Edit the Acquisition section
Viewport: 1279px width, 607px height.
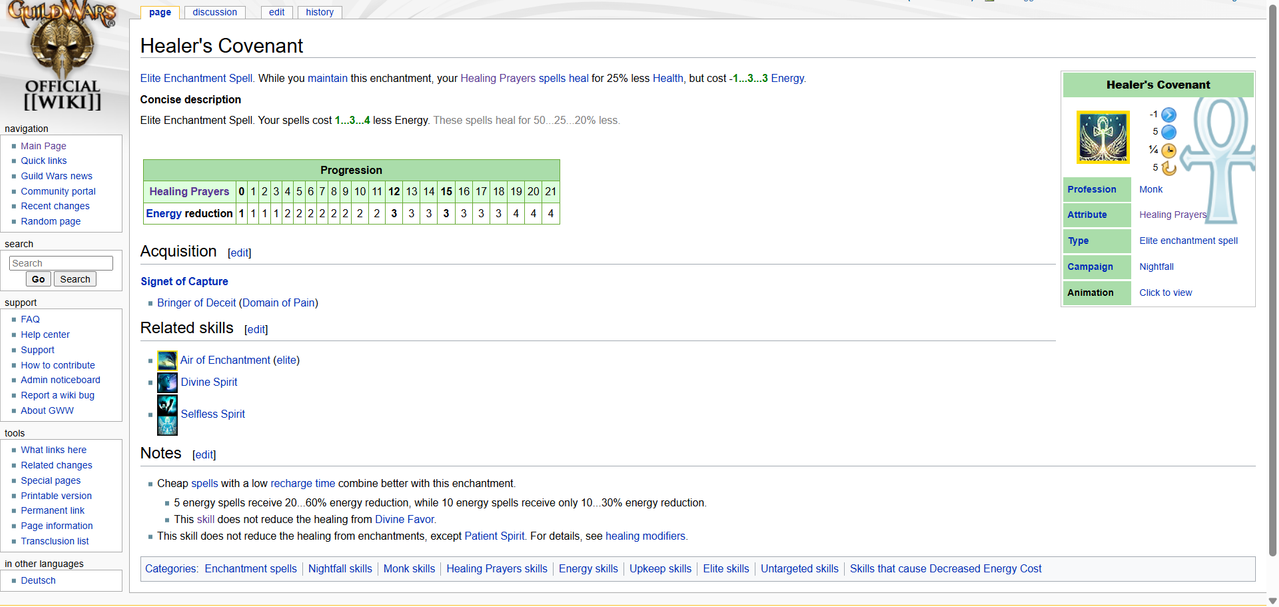click(x=239, y=253)
